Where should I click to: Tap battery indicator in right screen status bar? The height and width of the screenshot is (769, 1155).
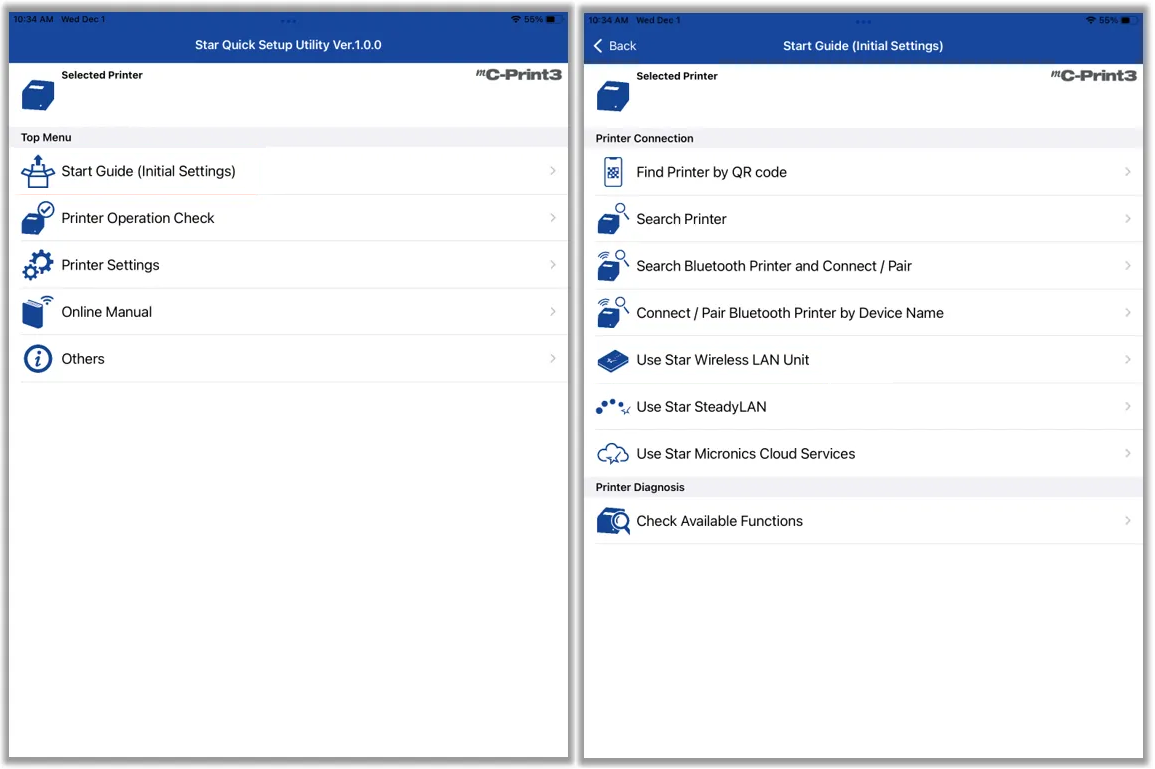[1126, 20]
